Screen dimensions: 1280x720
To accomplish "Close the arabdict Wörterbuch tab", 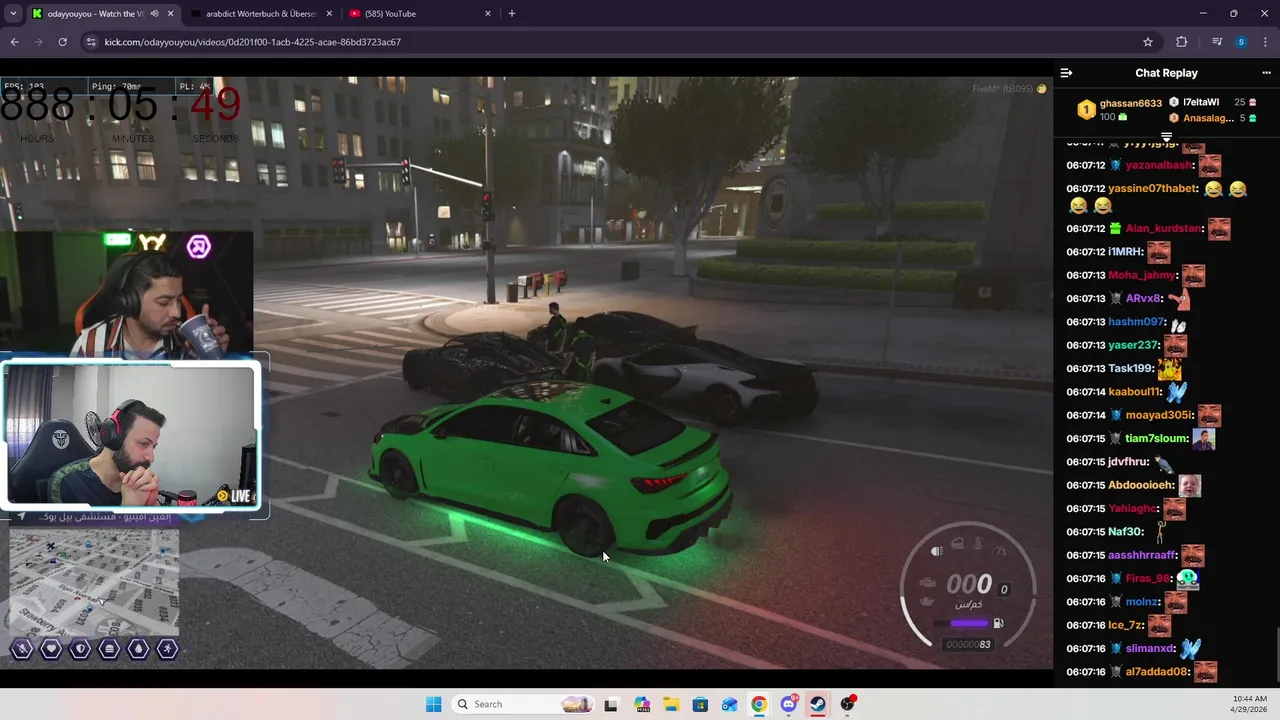I will tap(328, 13).
